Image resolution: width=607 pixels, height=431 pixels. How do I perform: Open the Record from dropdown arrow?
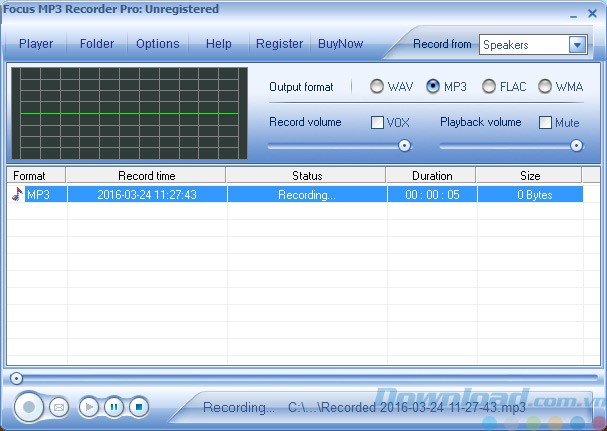tap(577, 45)
